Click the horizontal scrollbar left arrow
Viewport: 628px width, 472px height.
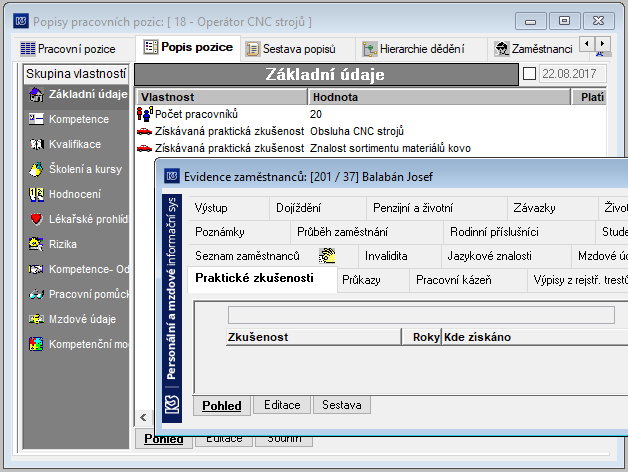[143, 418]
